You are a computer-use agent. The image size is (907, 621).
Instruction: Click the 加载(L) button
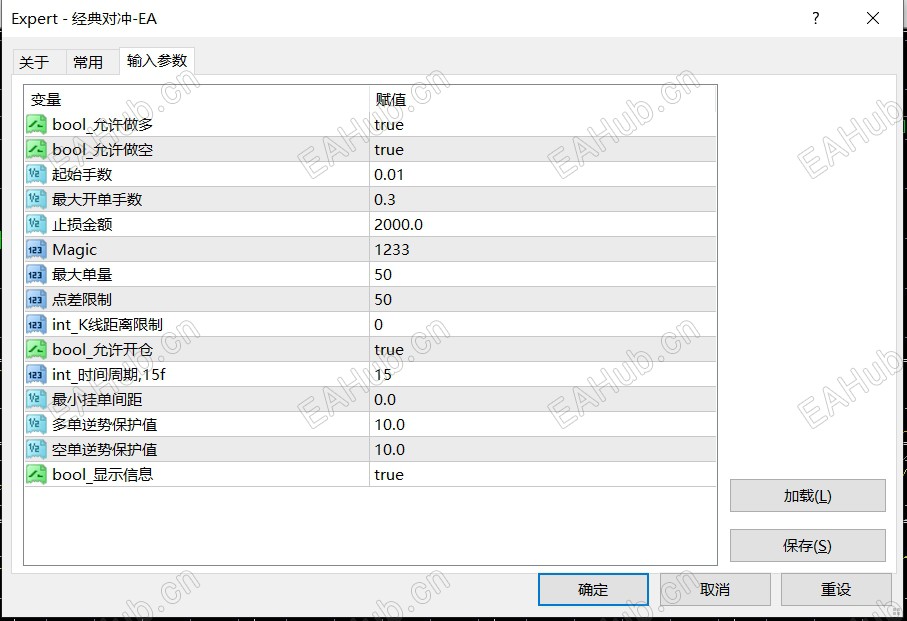pyautogui.click(x=808, y=496)
